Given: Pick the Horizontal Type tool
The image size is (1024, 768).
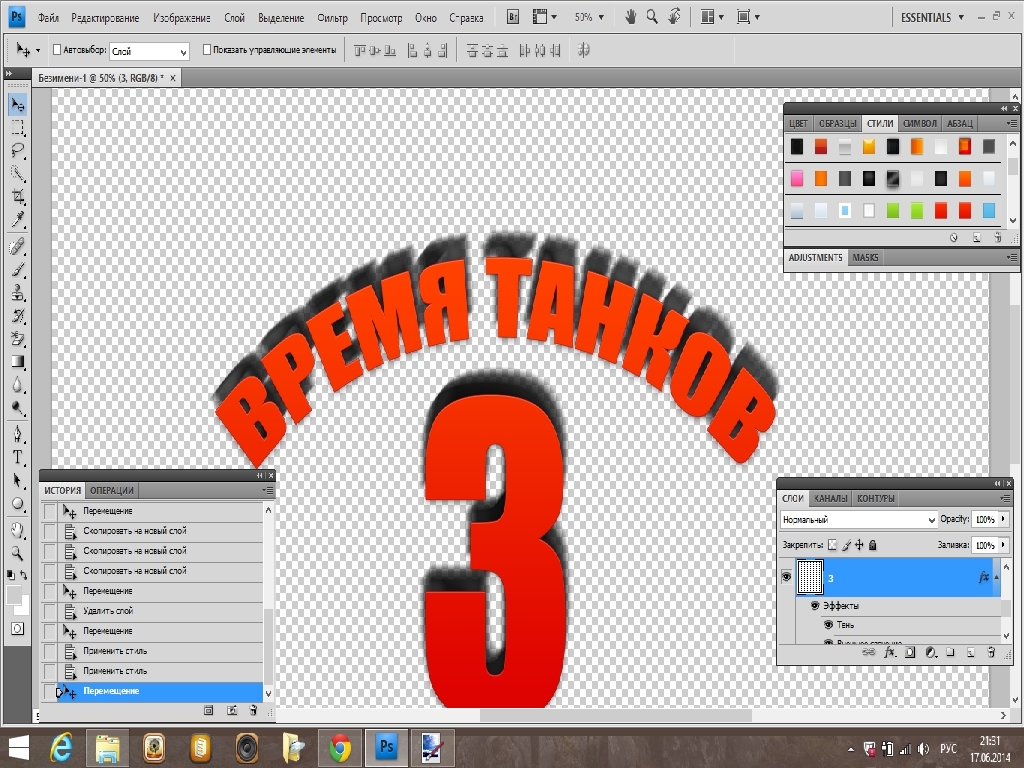Looking at the screenshot, I should (x=18, y=457).
